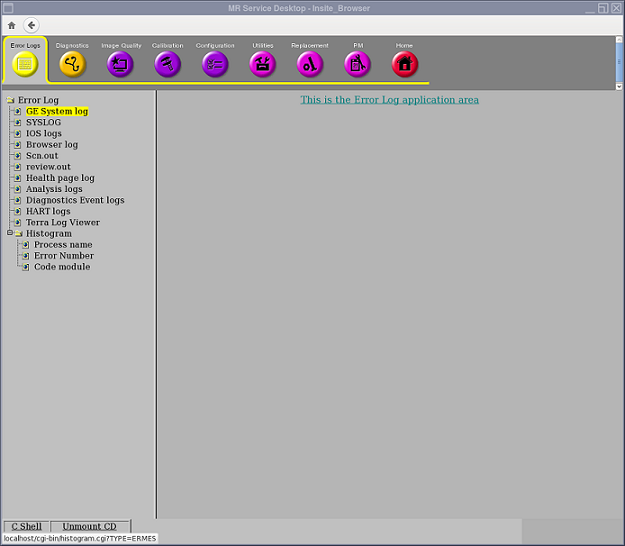Open the Terra Log Viewer item

(x=62, y=222)
